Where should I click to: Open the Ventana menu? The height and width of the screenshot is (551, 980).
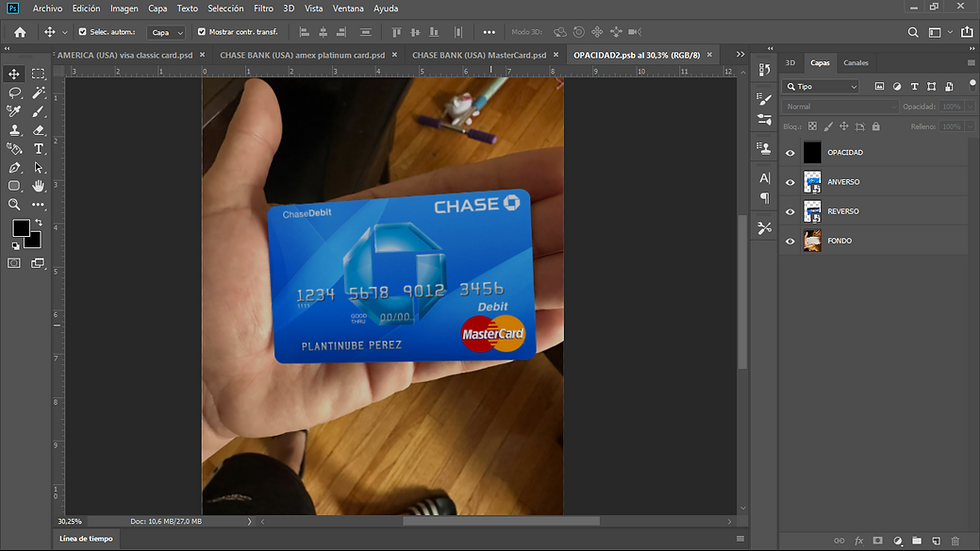[x=348, y=8]
